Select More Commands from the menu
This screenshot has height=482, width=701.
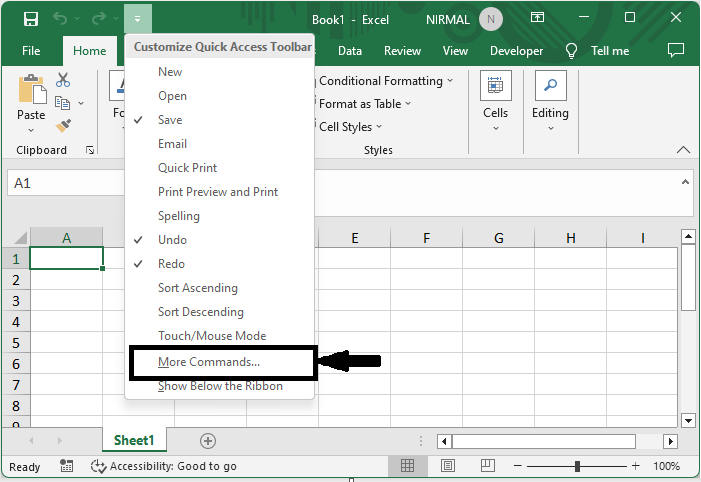pos(209,362)
